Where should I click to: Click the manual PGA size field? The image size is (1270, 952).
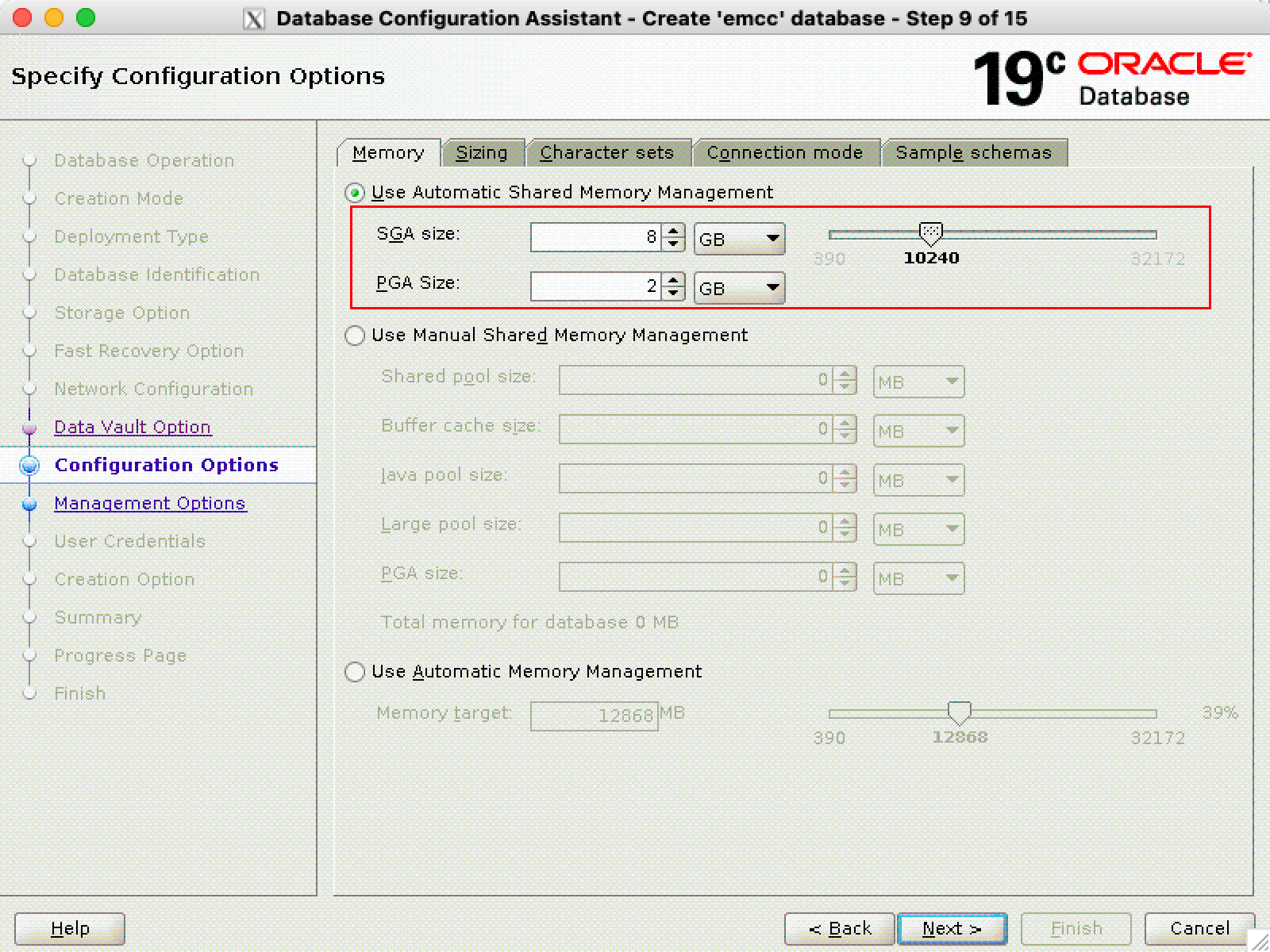[x=696, y=577]
